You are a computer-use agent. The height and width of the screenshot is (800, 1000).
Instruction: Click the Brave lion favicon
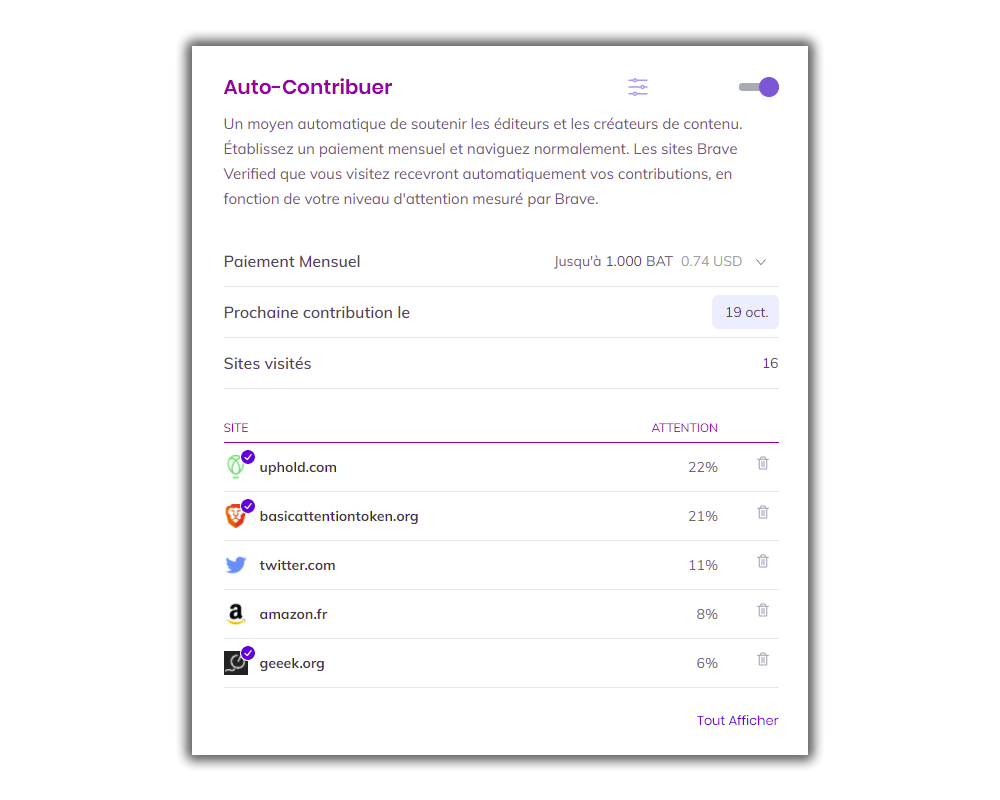coord(235,515)
